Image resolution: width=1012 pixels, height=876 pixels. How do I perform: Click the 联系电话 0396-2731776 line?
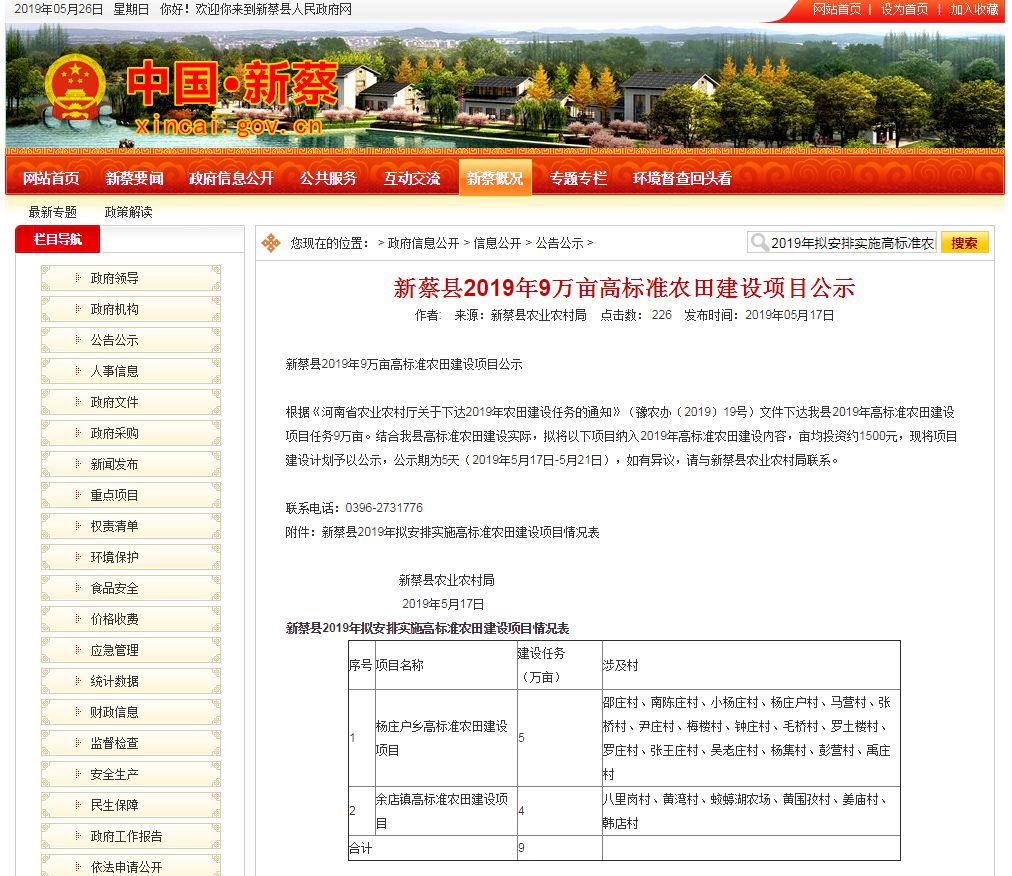[354, 508]
